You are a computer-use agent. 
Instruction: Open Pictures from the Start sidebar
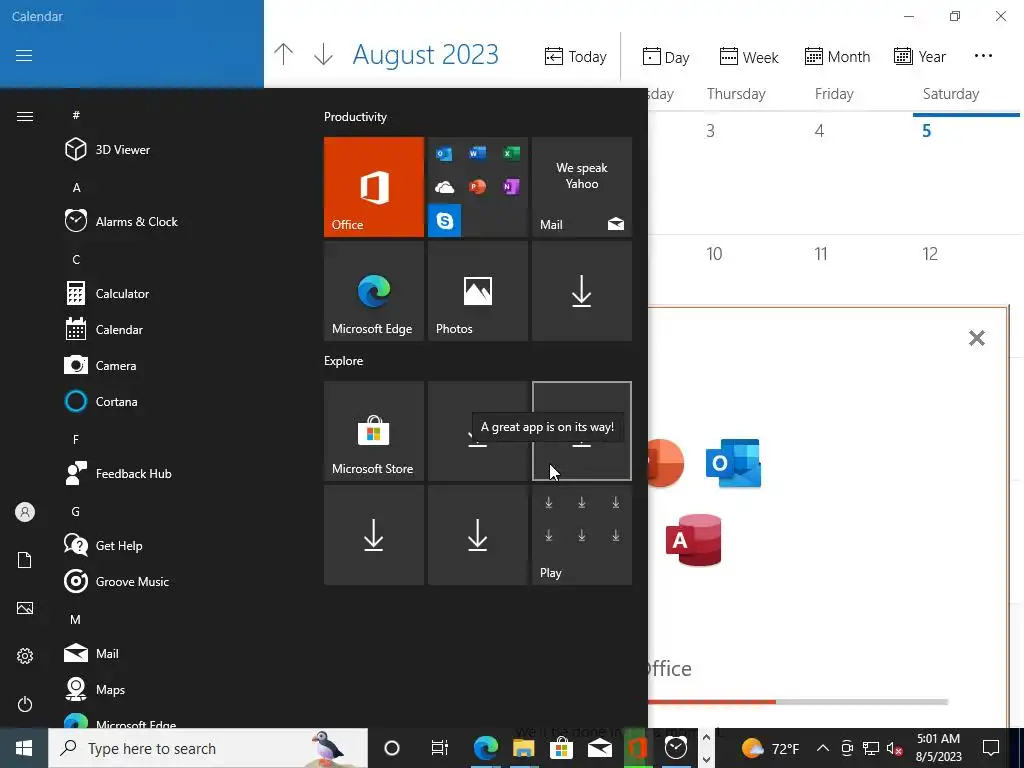click(x=25, y=608)
